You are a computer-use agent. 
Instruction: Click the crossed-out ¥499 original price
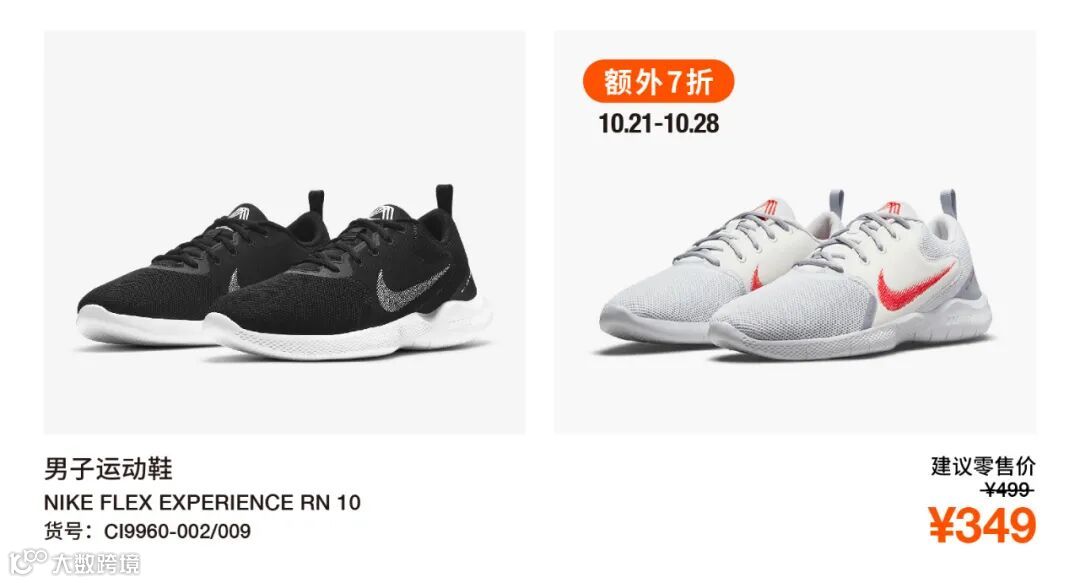tap(1008, 490)
